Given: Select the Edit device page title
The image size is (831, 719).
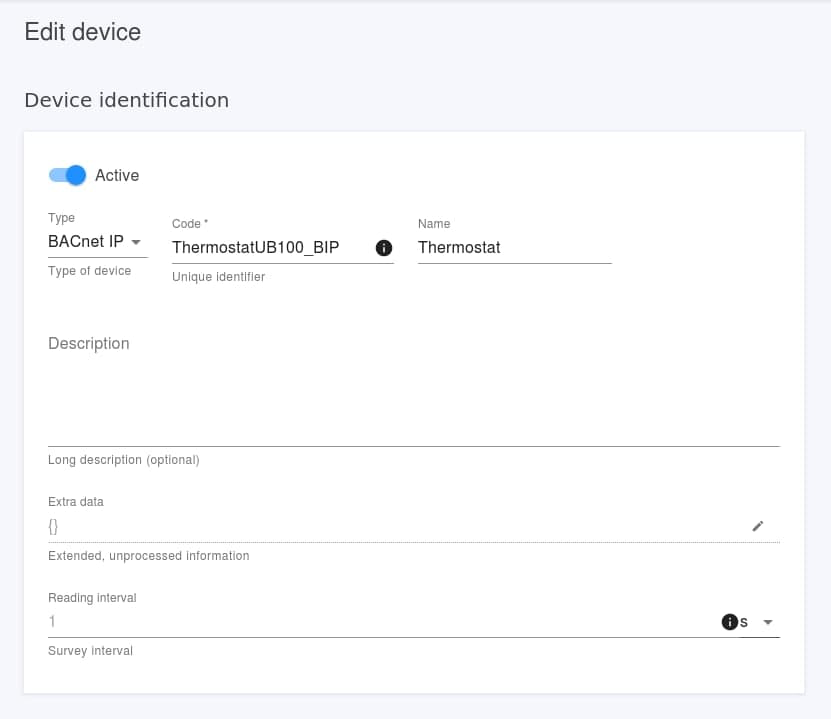Looking at the screenshot, I should pyautogui.click(x=83, y=32).
